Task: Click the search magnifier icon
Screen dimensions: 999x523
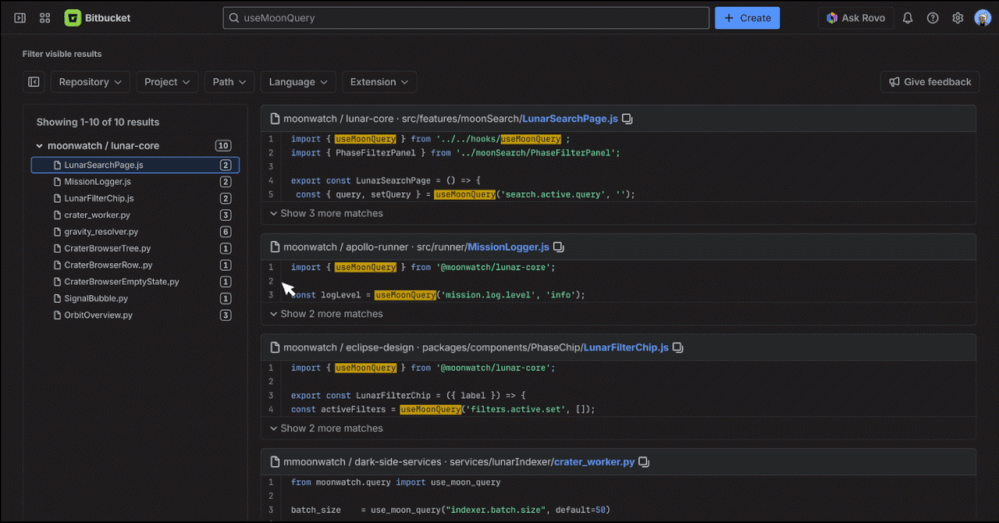Action: 234,18
